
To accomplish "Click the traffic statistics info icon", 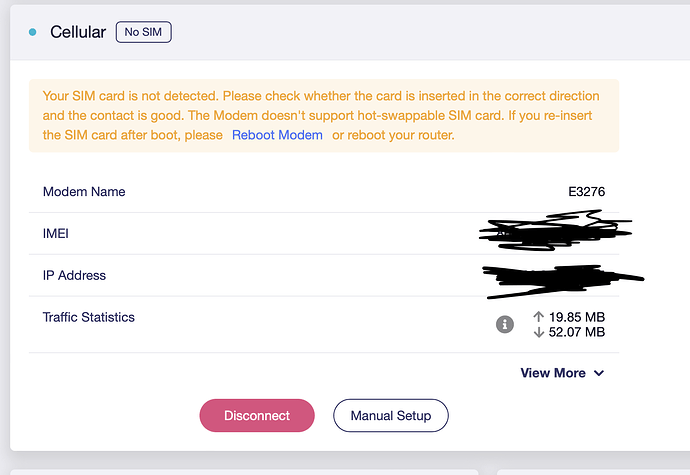I will 505,324.
